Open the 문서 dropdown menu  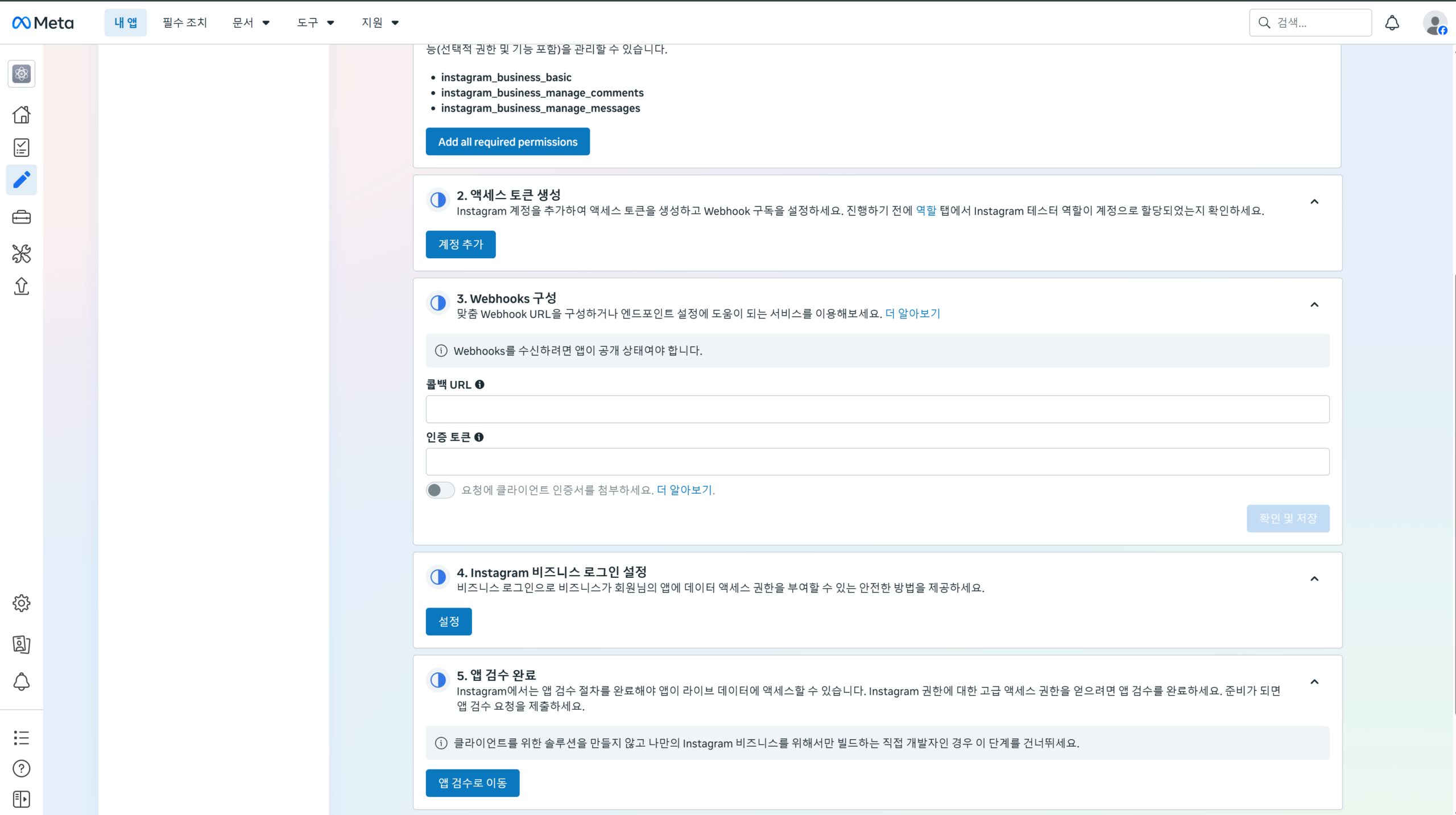pos(251,23)
